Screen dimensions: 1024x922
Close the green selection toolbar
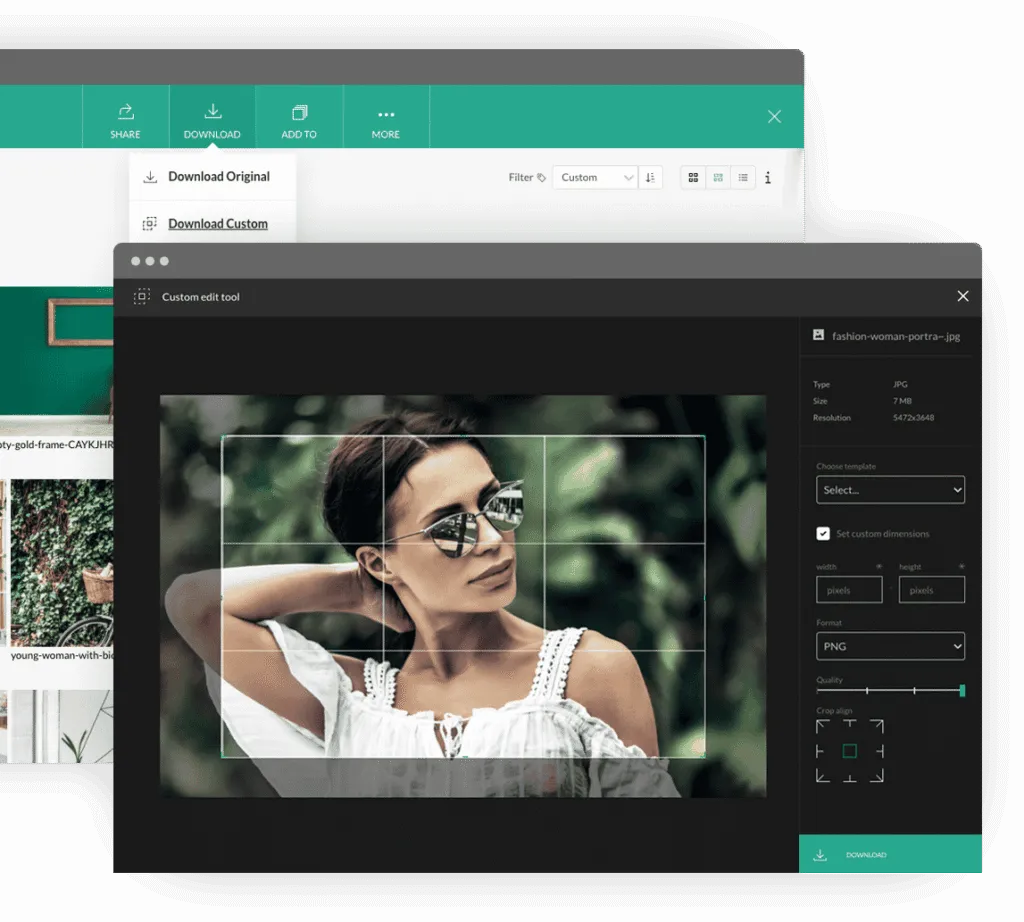[x=775, y=117]
